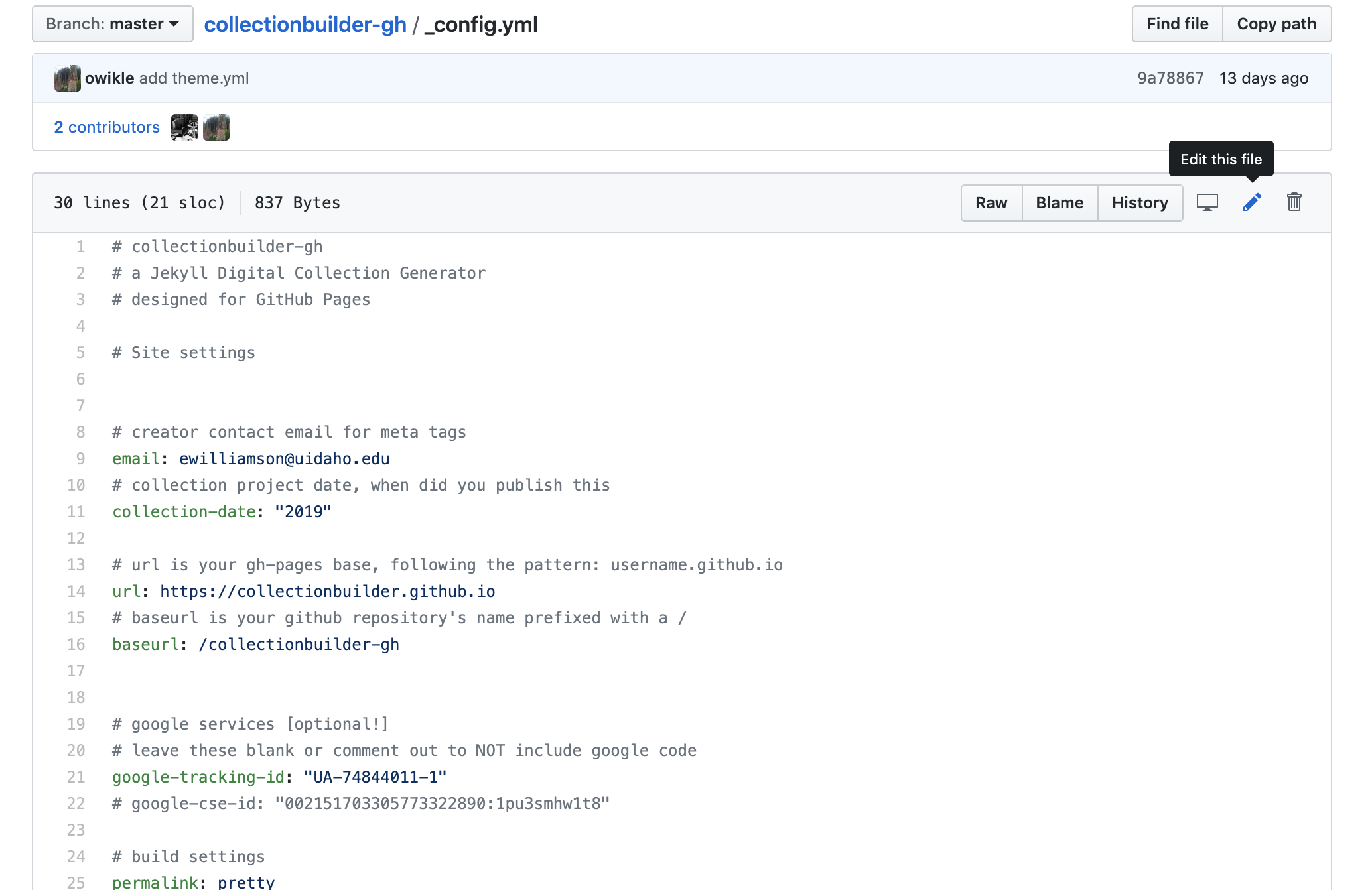The image size is (1372, 890).
Task: View file History
Action: coord(1140,203)
